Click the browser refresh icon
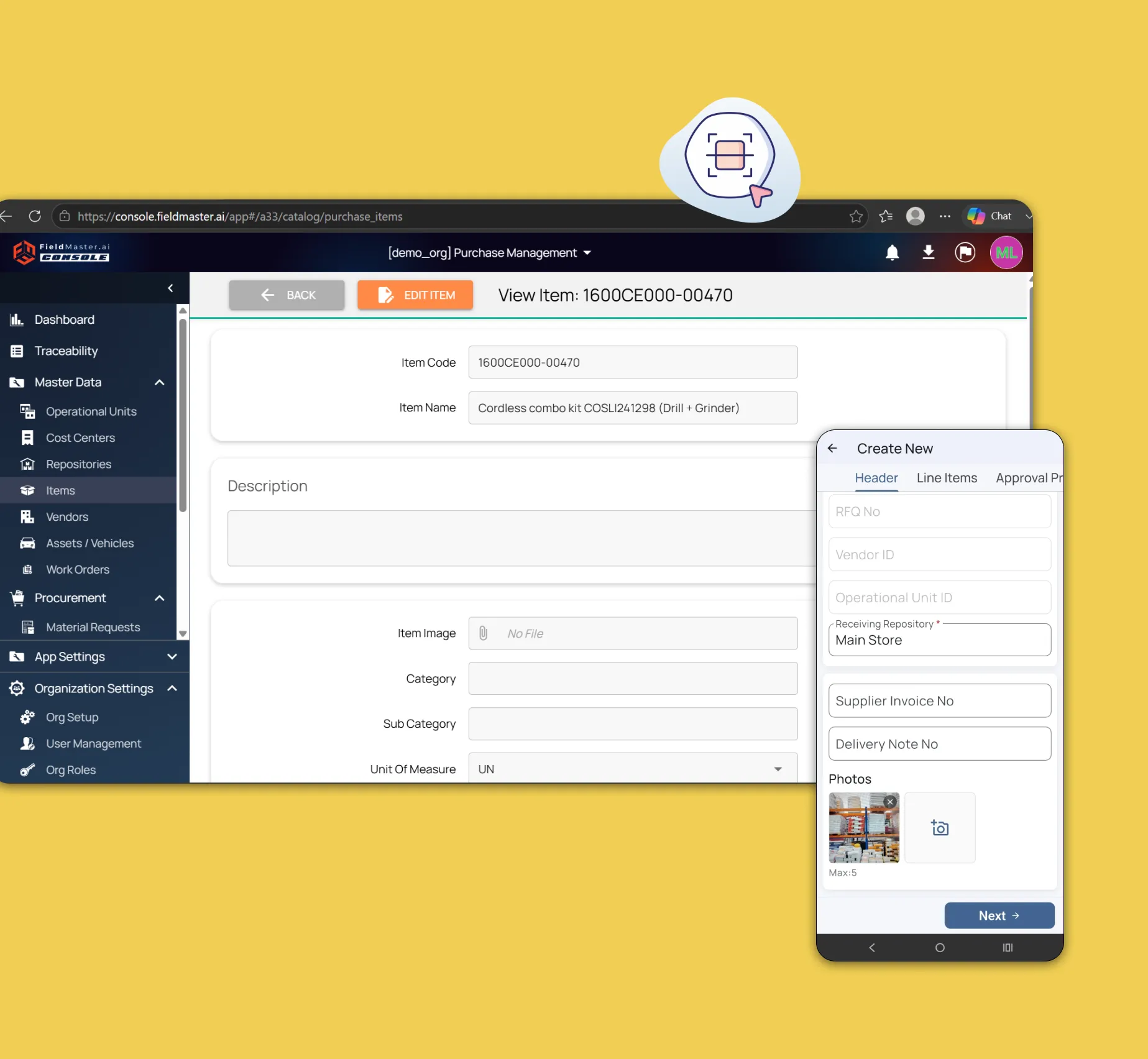Image resolution: width=1148 pixels, height=1059 pixels. pyautogui.click(x=35, y=216)
